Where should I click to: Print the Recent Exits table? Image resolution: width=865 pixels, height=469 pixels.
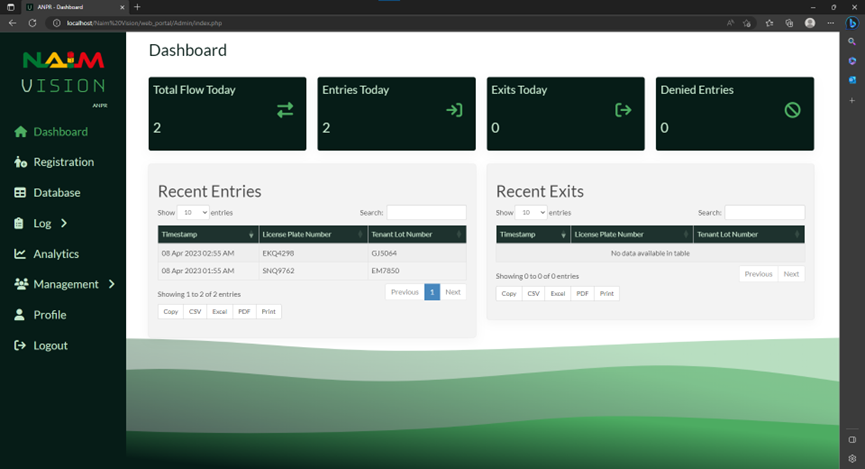click(x=606, y=294)
